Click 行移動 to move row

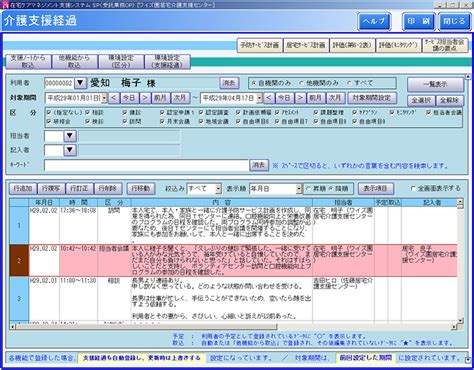coord(140,189)
